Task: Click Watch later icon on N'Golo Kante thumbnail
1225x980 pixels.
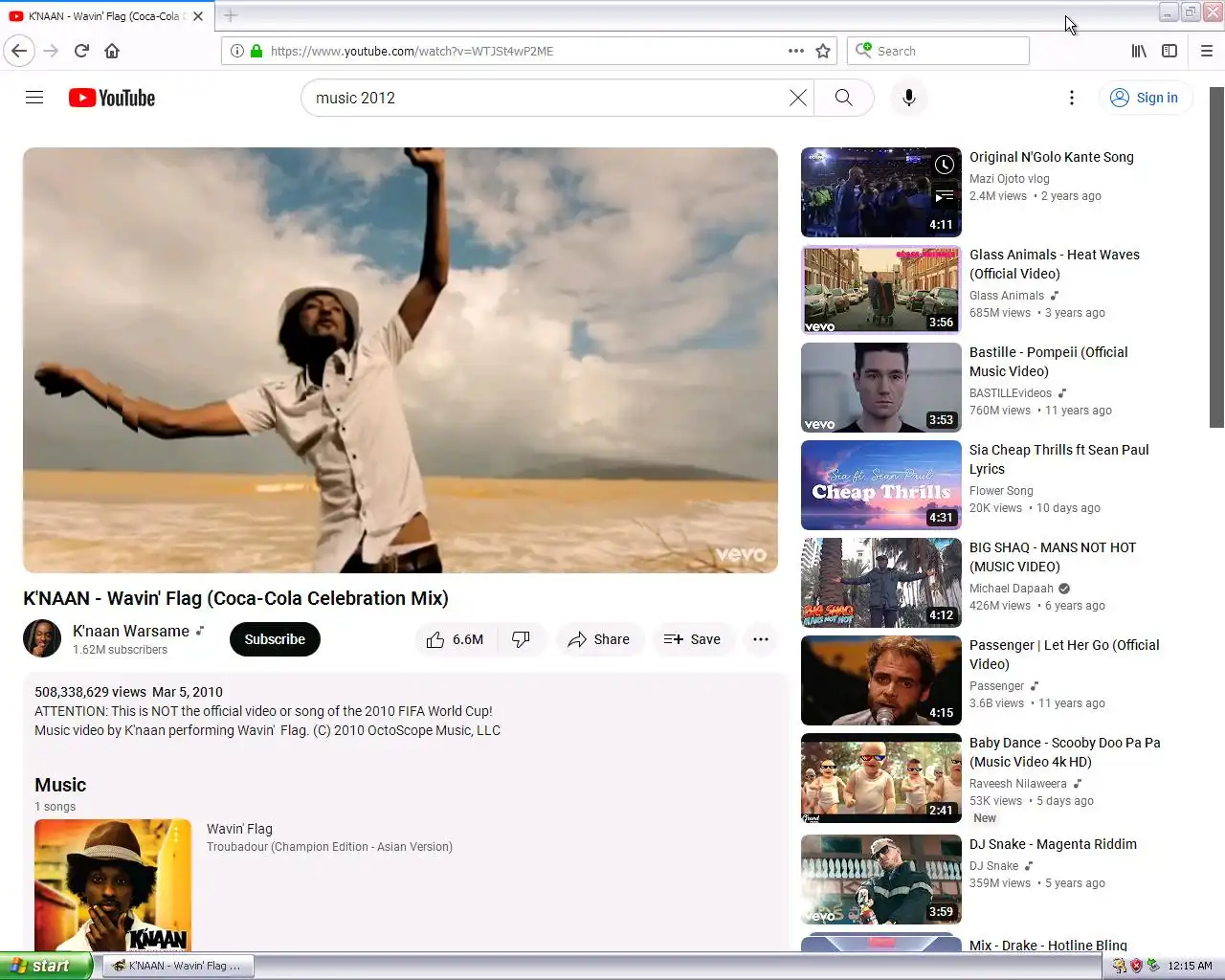Action: [x=944, y=165]
